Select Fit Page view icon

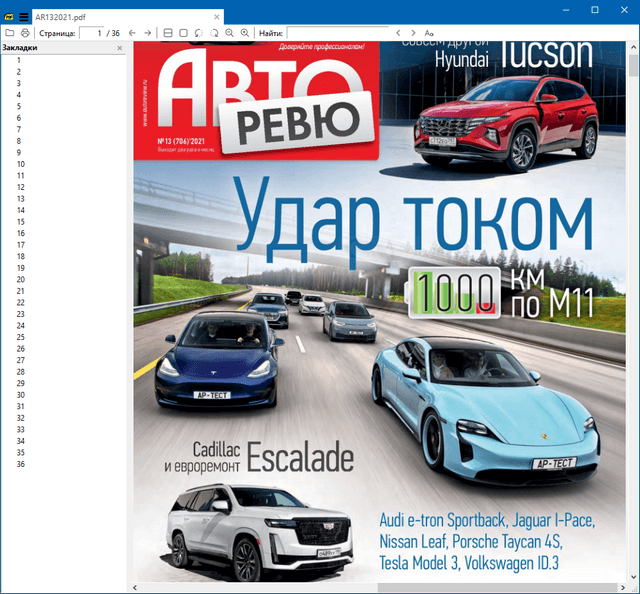(183, 33)
